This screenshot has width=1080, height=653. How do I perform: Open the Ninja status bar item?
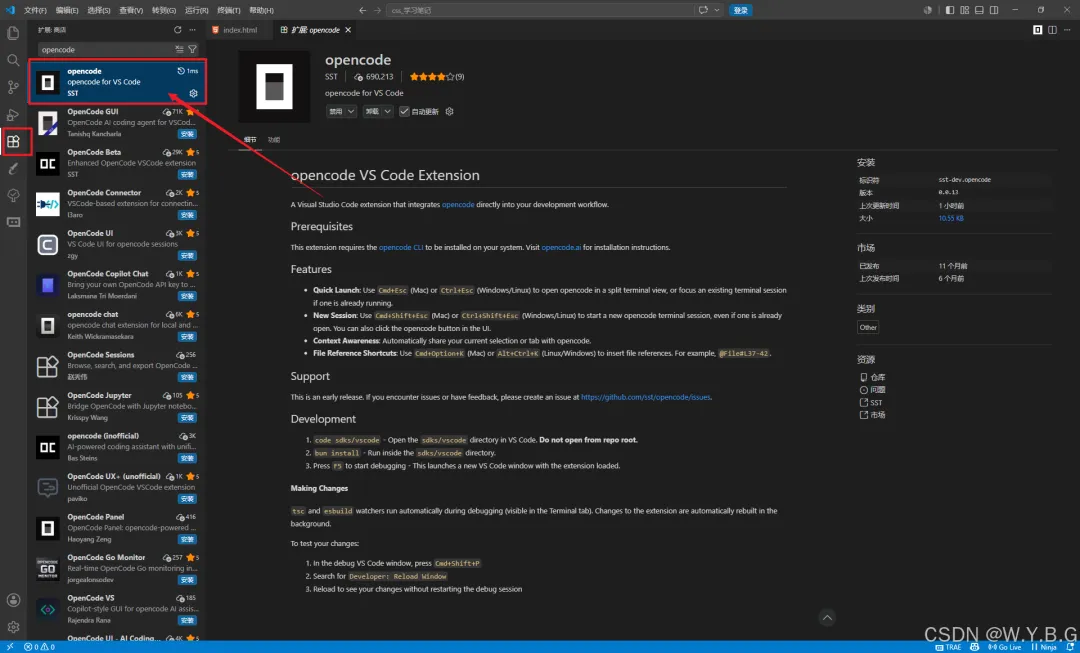click(x=1043, y=647)
